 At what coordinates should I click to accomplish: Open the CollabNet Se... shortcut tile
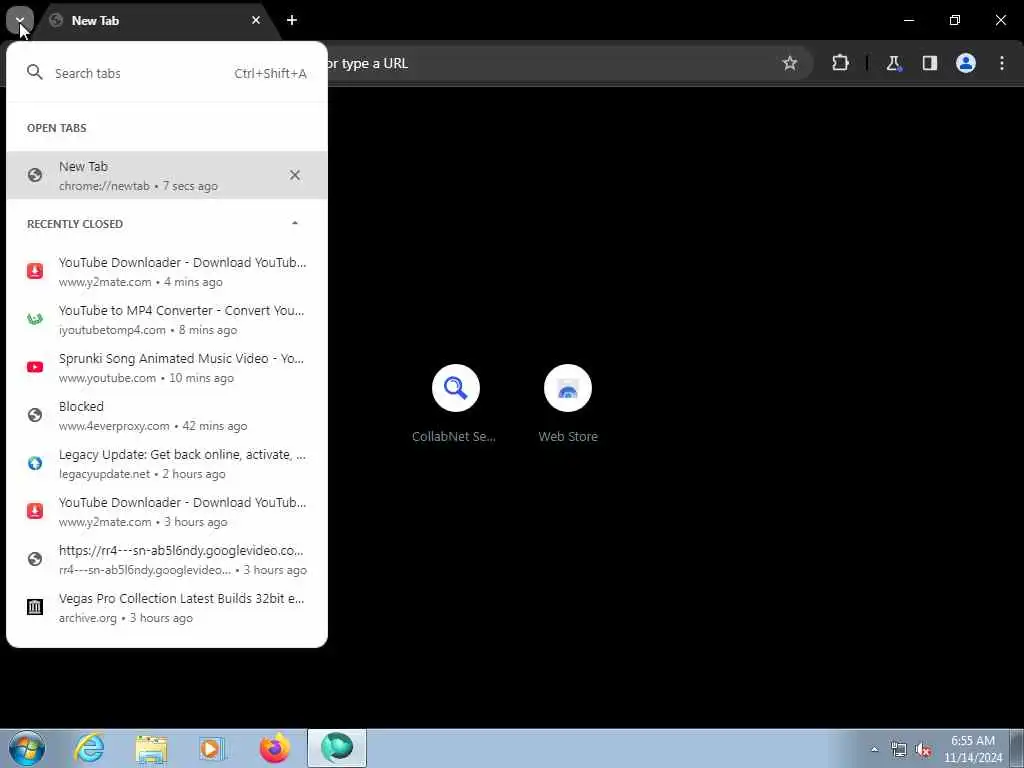tap(455, 404)
